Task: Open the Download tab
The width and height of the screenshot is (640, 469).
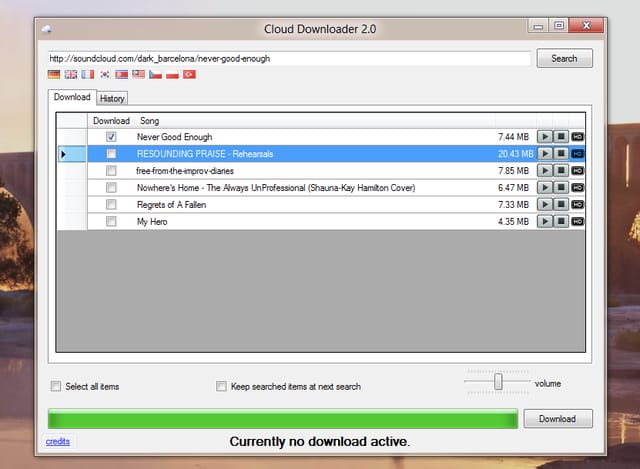Action: (x=72, y=97)
